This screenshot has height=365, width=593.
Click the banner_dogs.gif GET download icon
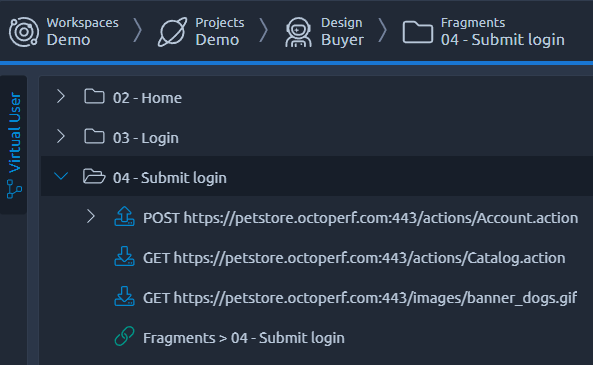click(124, 297)
